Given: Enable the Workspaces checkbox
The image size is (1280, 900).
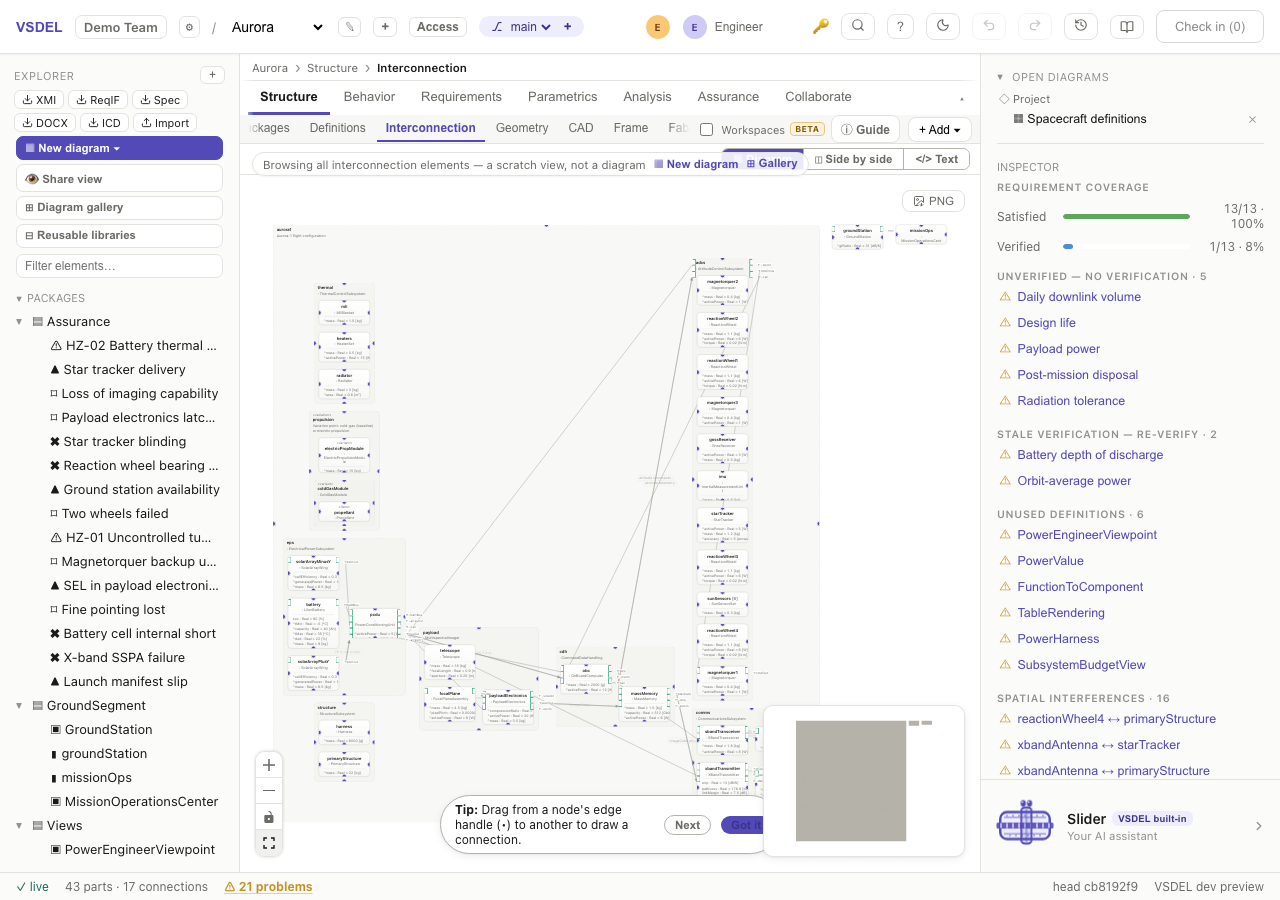Looking at the screenshot, I should pyautogui.click(x=707, y=129).
